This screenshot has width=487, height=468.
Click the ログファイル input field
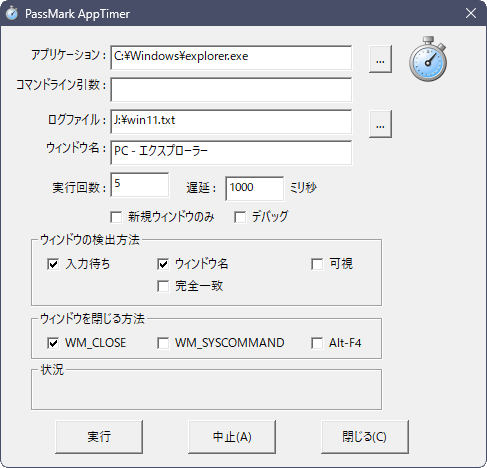[x=231, y=122]
